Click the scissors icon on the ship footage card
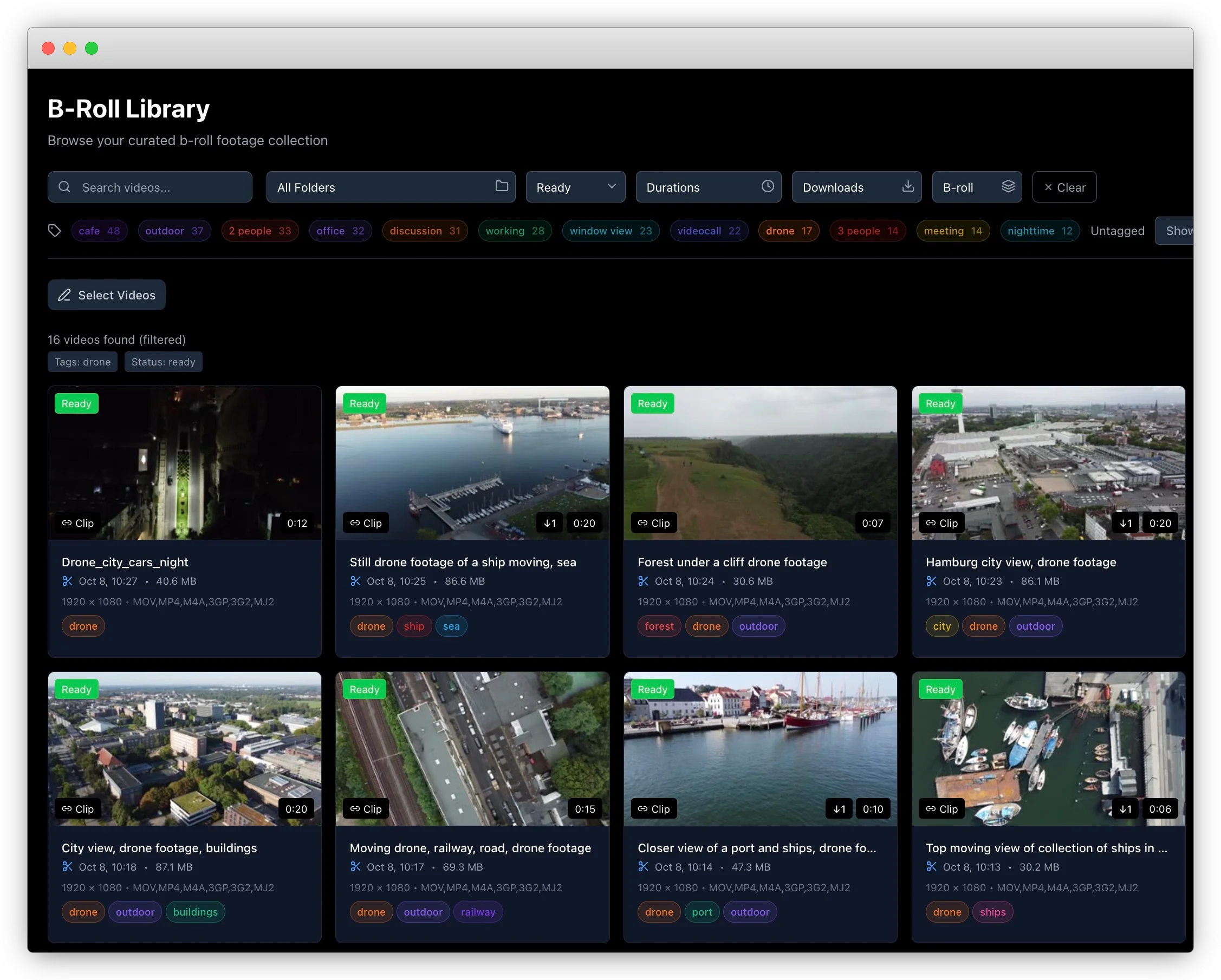The width and height of the screenshot is (1221, 980). tap(356, 581)
